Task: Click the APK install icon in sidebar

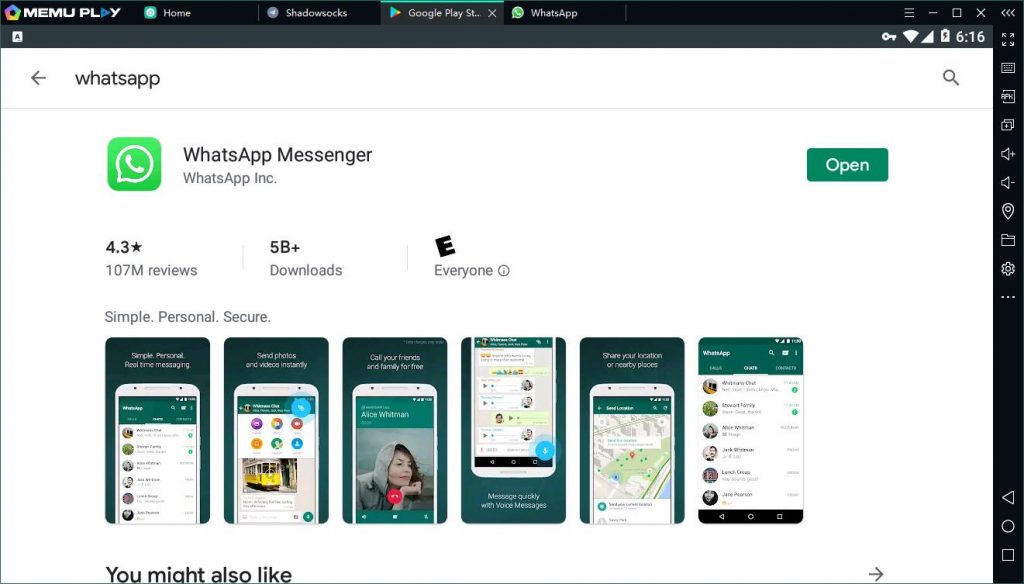Action: click(x=1007, y=95)
